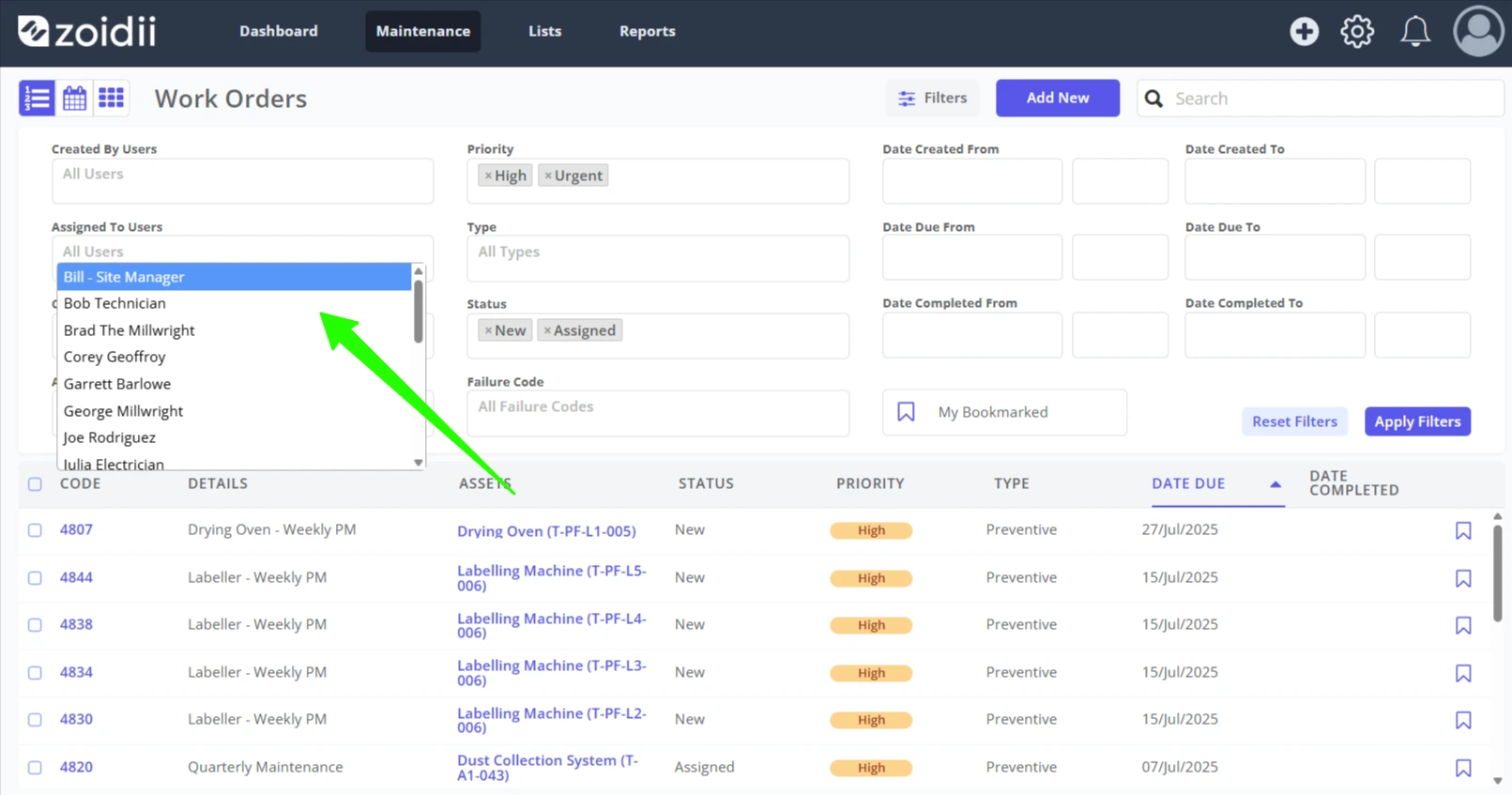Bookmark work order 4844

tap(1463, 578)
